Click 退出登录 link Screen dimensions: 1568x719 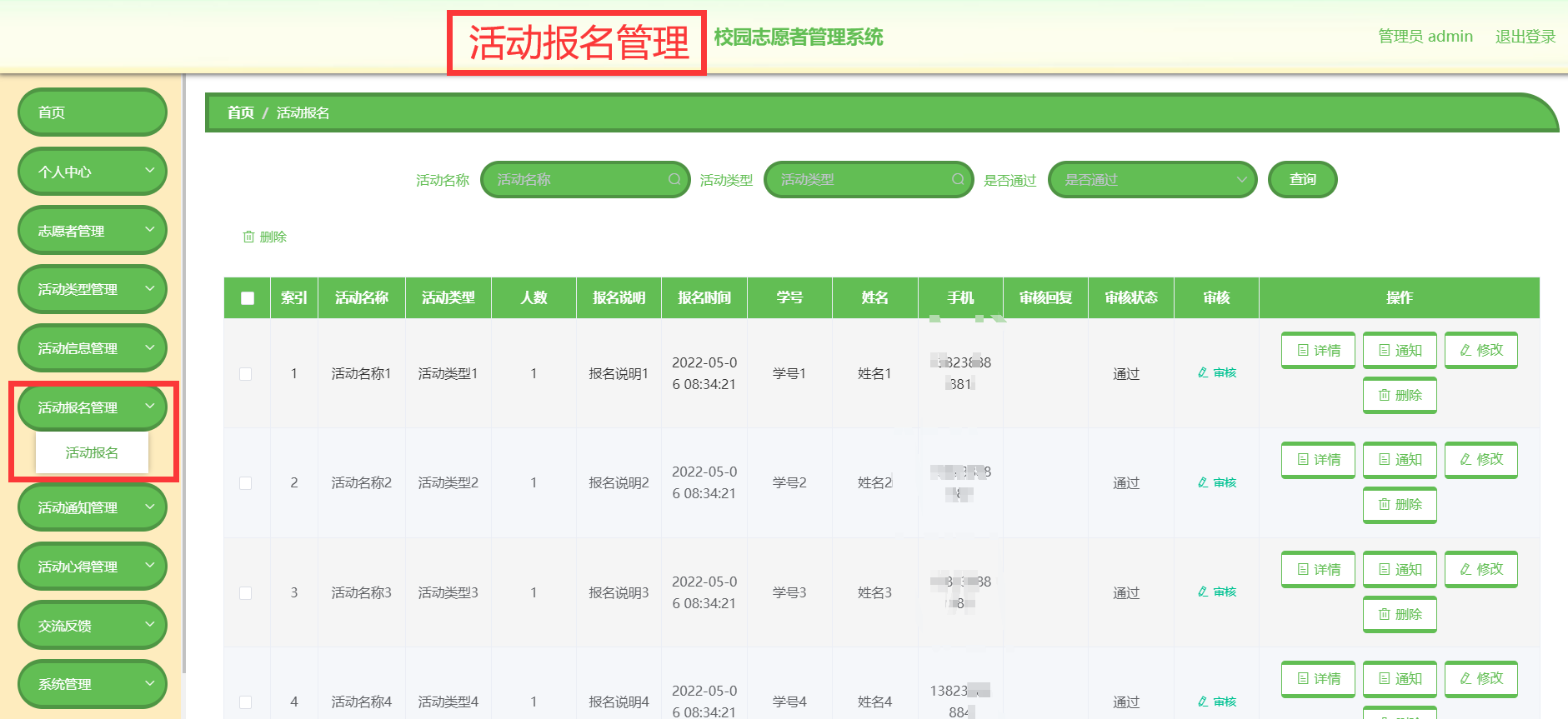point(1525,37)
